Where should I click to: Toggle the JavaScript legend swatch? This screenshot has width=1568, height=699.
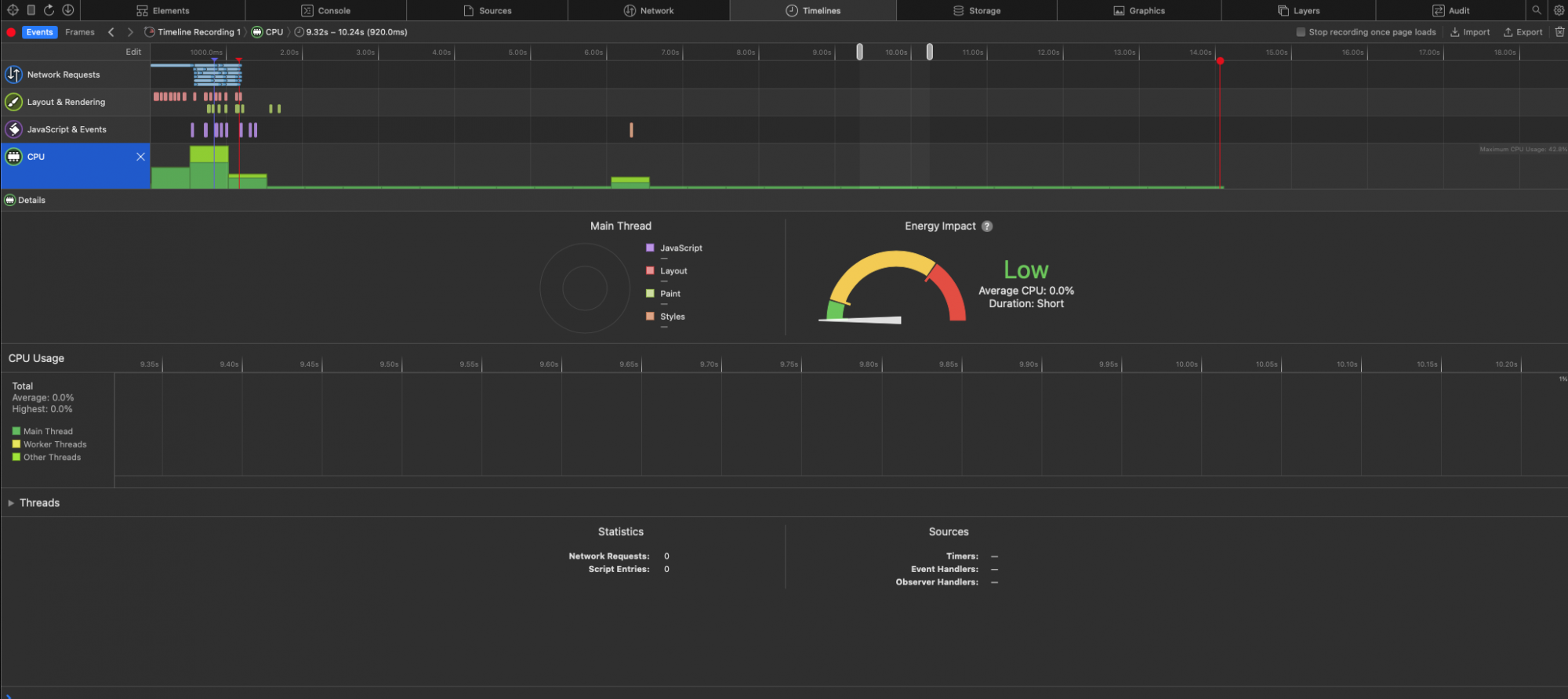tap(650, 248)
